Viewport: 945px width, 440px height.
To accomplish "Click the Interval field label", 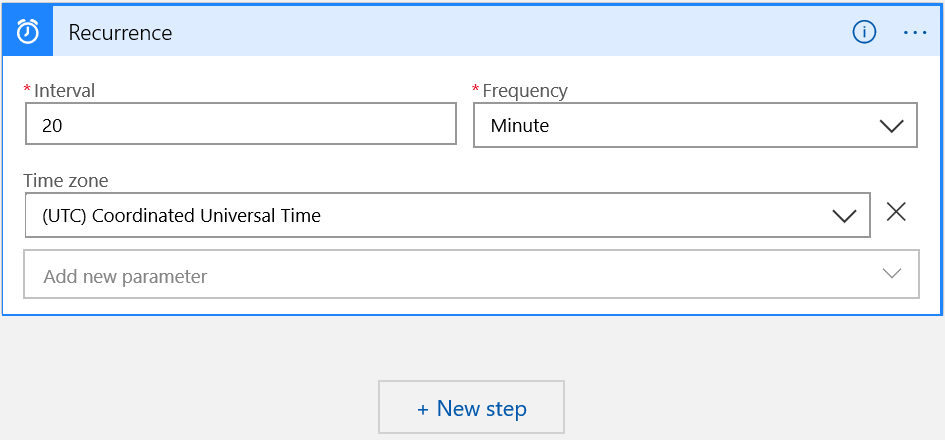I will click(64, 91).
